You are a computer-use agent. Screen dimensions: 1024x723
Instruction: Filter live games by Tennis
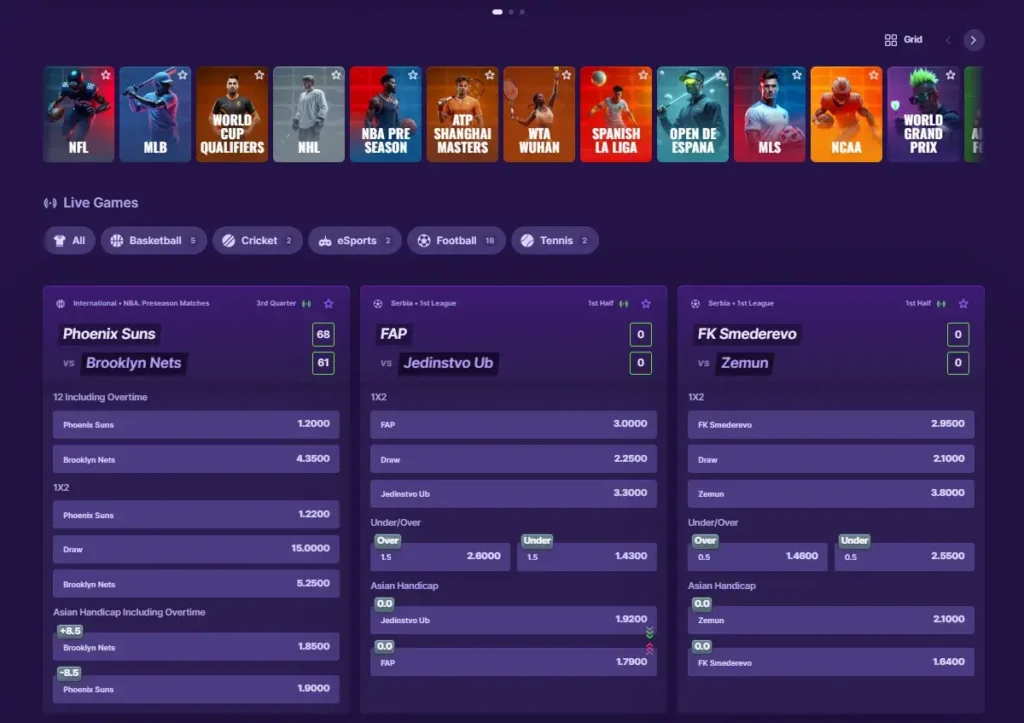555,240
